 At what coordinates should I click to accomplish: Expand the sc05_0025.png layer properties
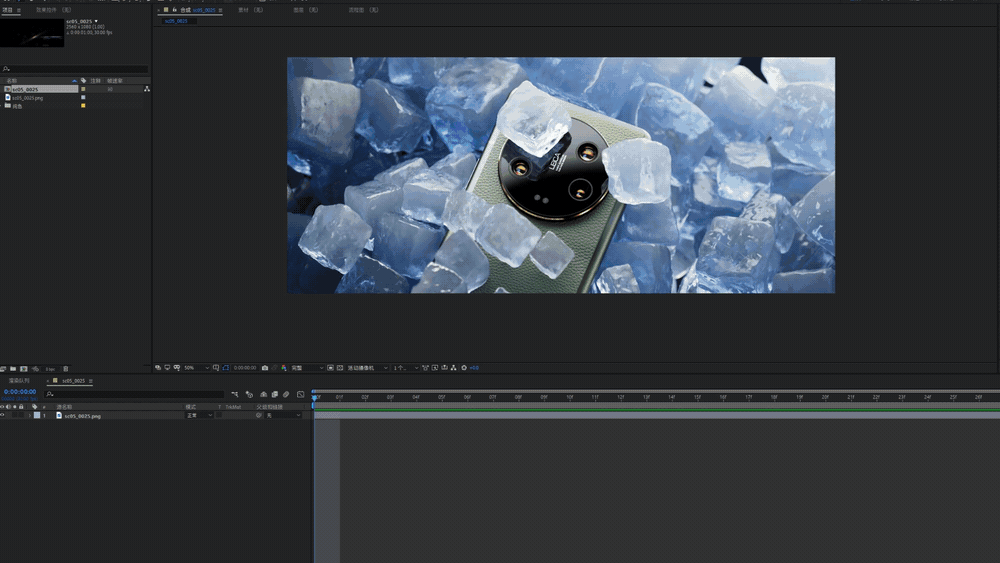29,416
